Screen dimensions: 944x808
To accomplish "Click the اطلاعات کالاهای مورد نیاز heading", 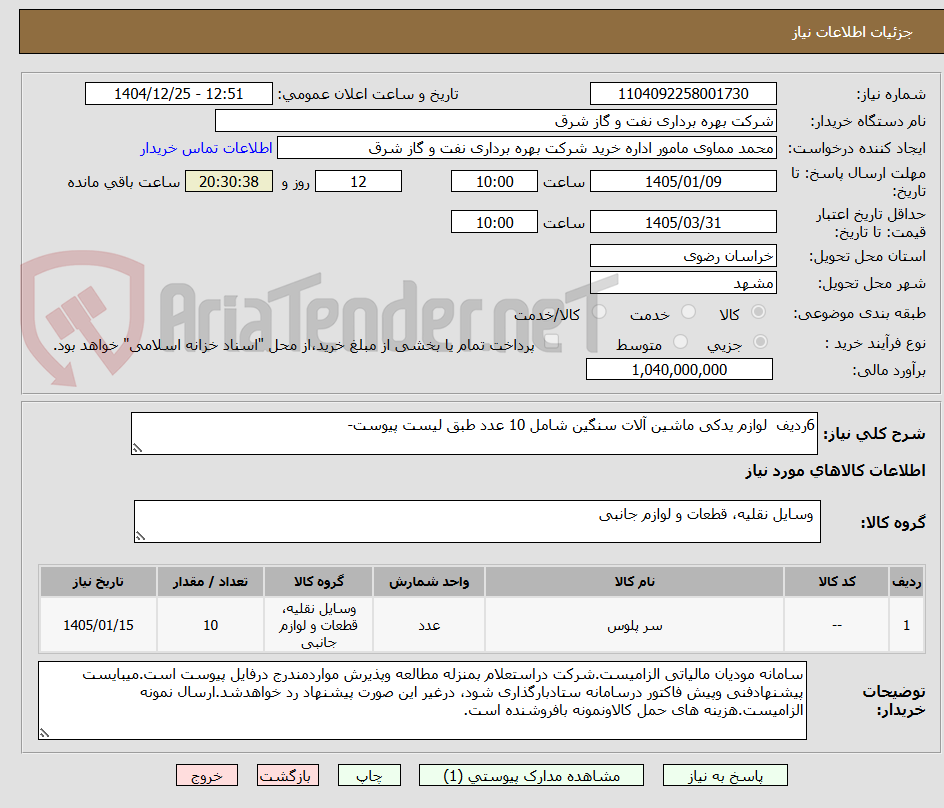I will tap(835, 470).
